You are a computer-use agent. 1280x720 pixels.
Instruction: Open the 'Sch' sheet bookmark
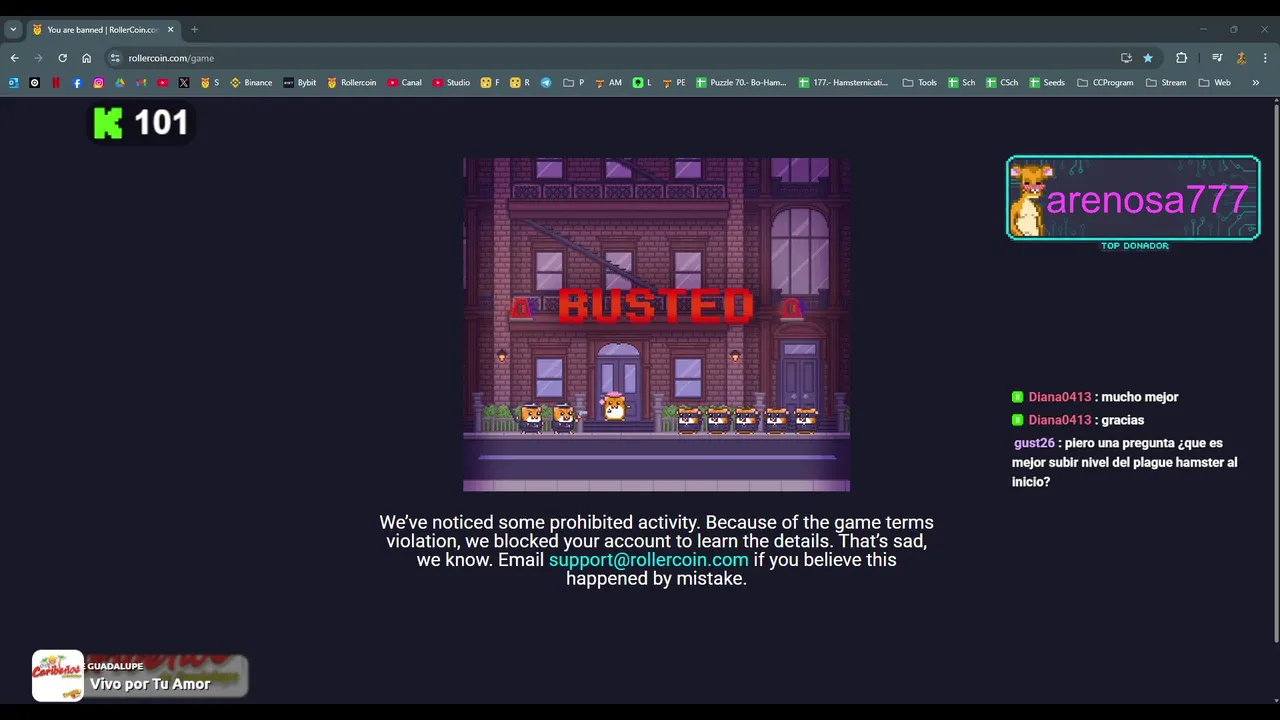click(x=962, y=83)
